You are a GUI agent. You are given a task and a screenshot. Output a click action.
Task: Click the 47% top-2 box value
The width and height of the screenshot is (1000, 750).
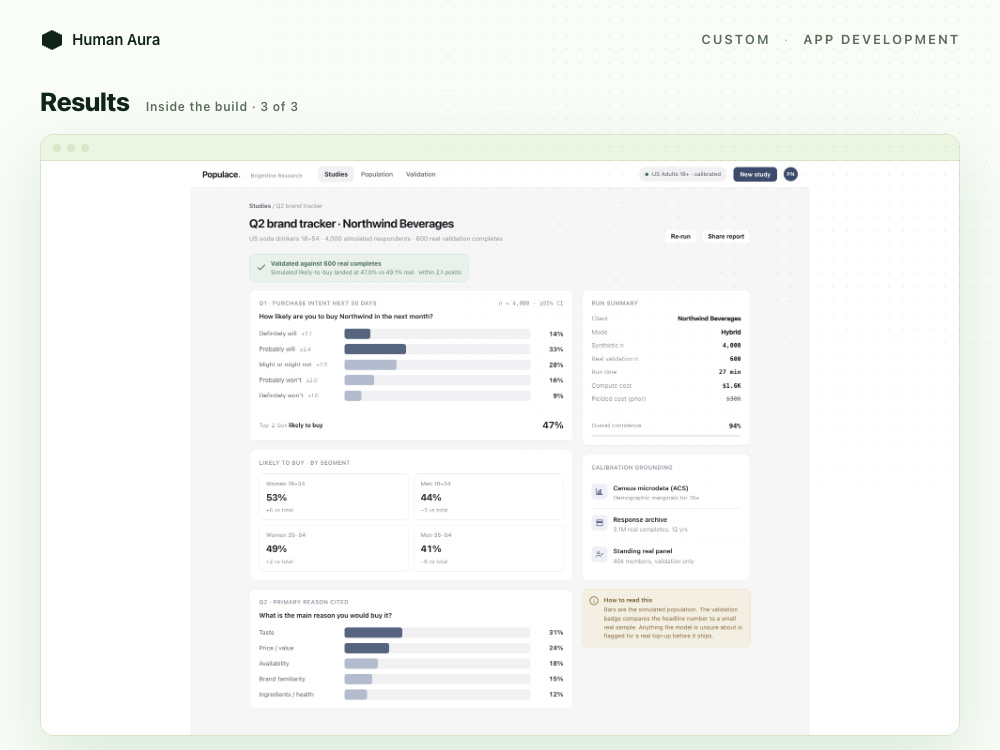[x=553, y=425]
